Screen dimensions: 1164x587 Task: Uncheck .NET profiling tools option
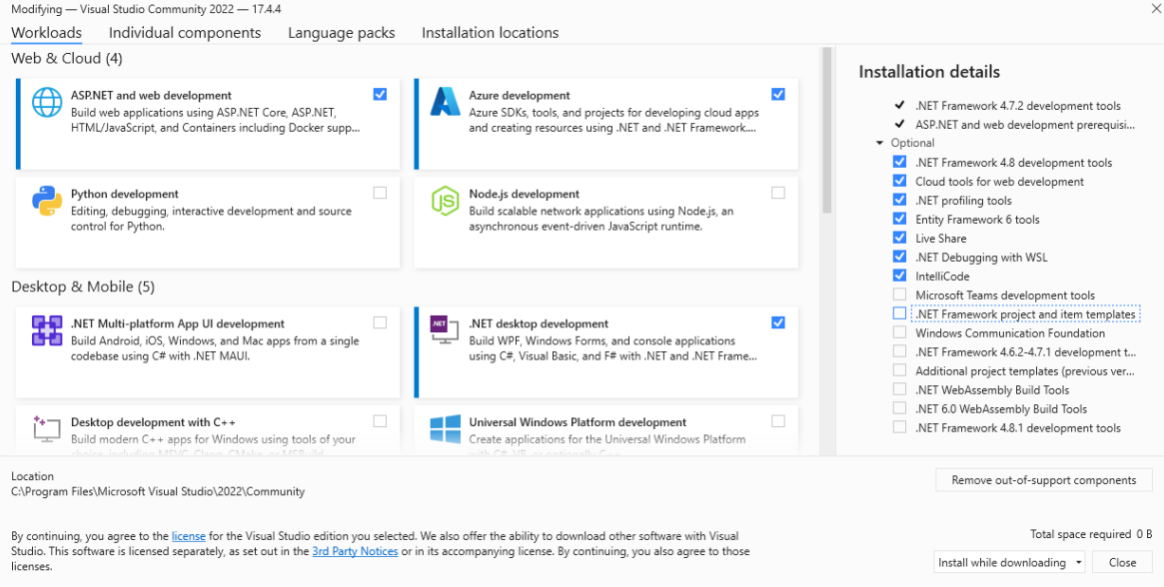pos(900,200)
